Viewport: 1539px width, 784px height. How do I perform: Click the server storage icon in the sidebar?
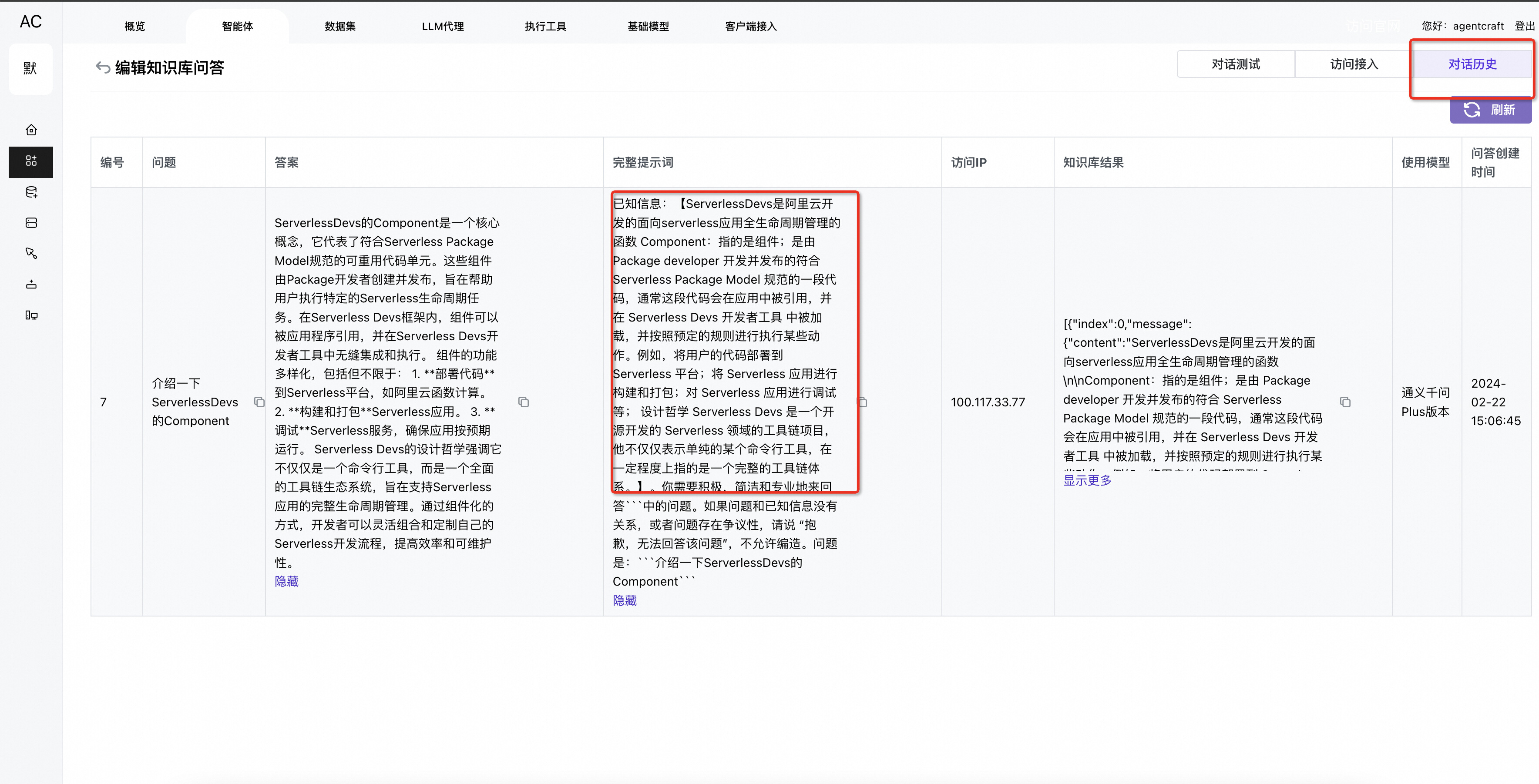(31, 223)
